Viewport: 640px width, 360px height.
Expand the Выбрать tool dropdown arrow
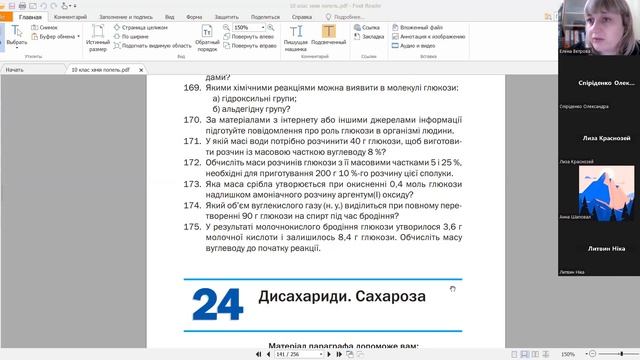pos(17,48)
